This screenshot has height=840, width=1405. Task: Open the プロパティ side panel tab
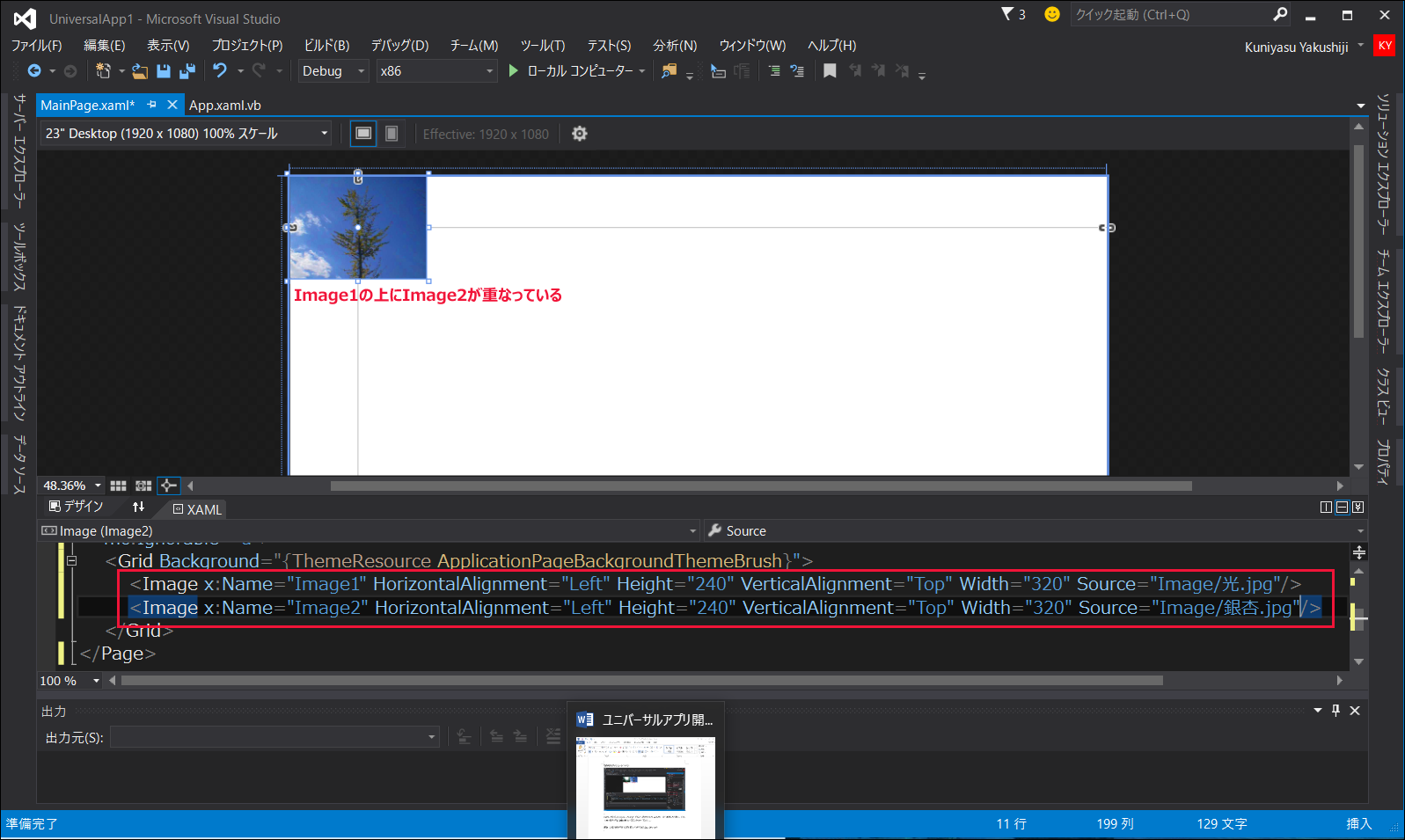coord(1383,461)
